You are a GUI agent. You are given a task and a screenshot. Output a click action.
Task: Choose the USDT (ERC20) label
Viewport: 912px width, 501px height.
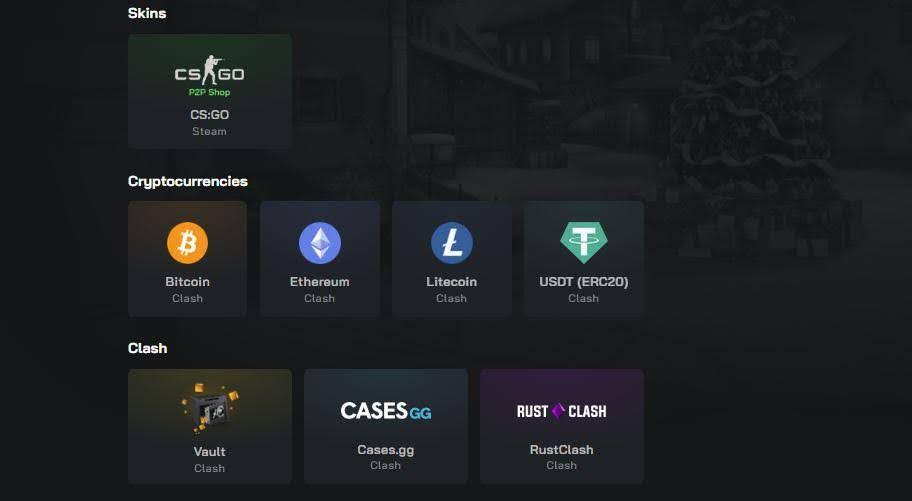(583, 282)
